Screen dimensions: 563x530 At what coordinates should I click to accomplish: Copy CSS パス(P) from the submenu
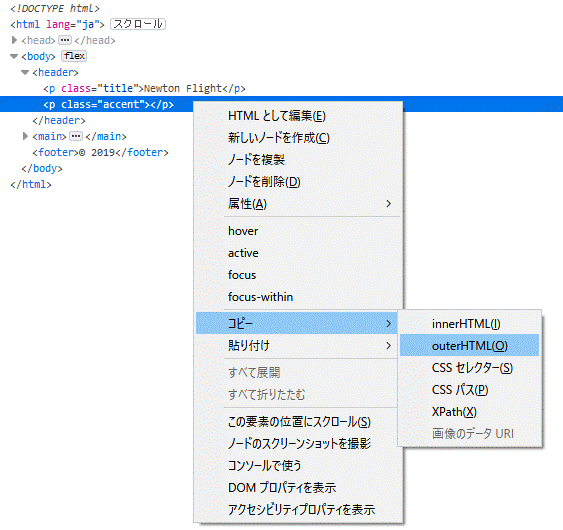tap(469, 390)
